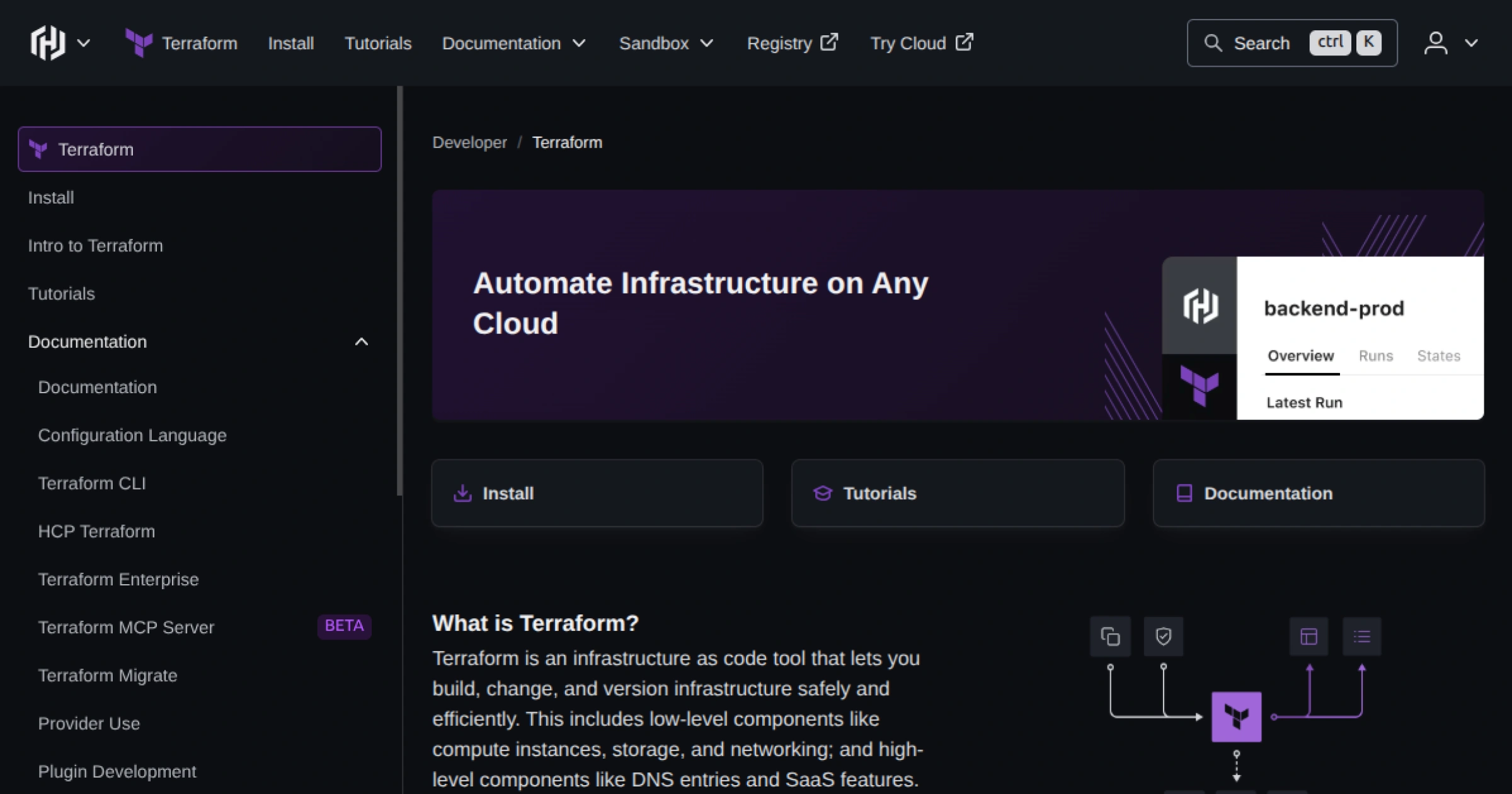Click the BETA badge
Image resolution: width=1512 pixels, height=794 pixels.
click(x=344, y=626)
